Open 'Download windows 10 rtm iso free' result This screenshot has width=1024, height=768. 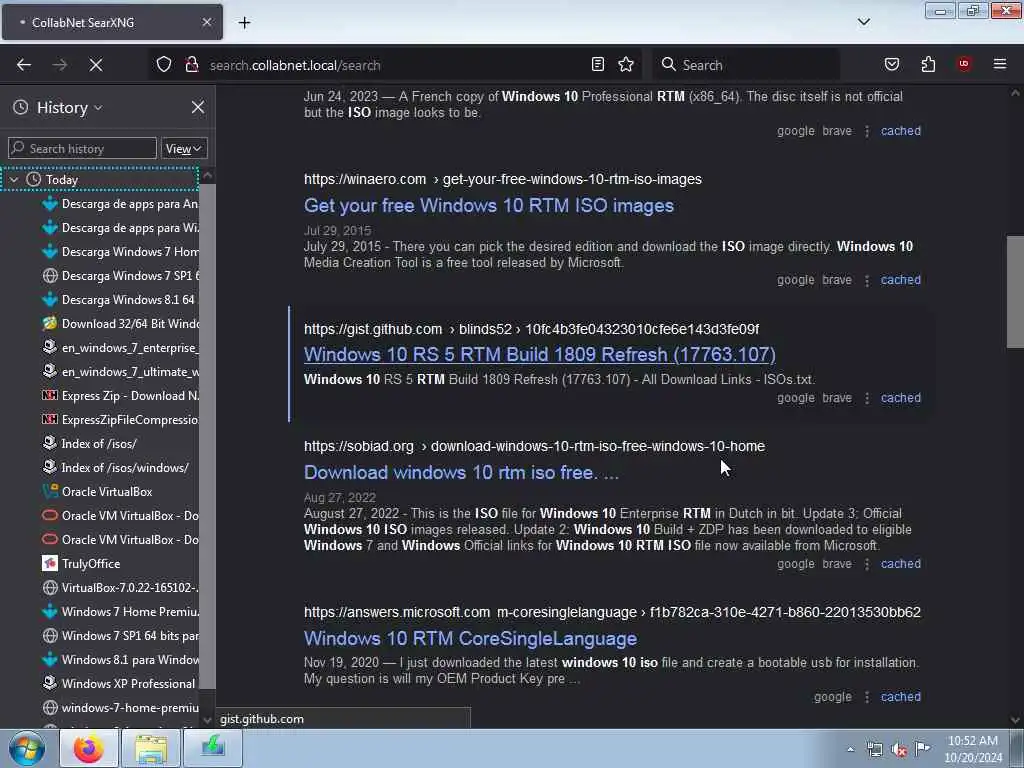(461, 472)
